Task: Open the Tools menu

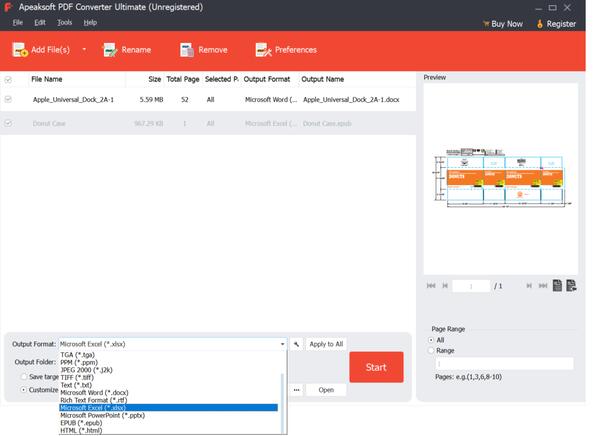Action: (64, 22)
